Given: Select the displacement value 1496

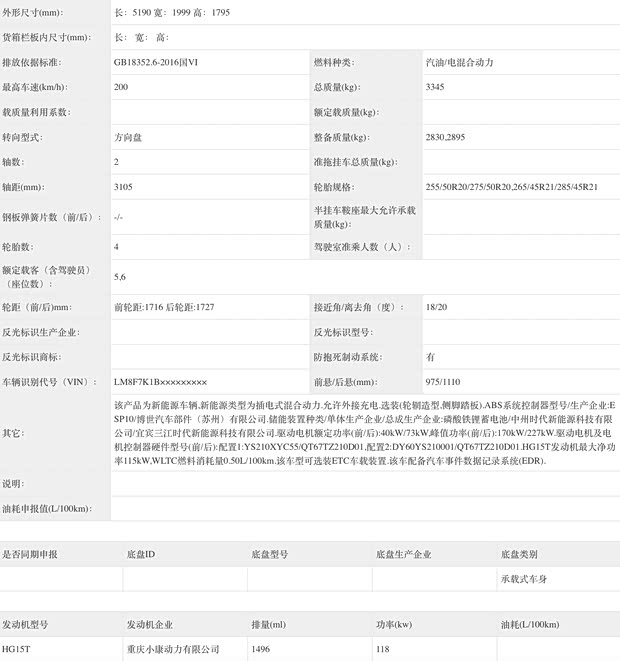Looking at the screenshot, I should point(260,649).
